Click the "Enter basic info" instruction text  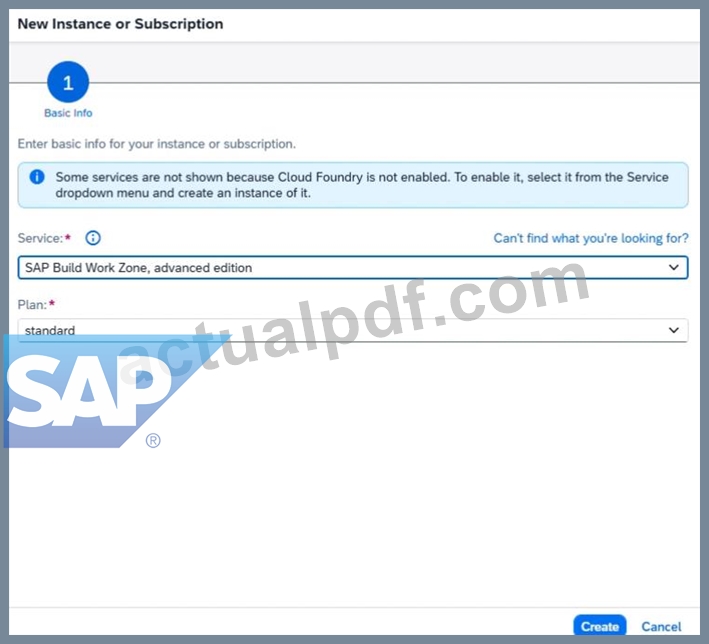[x=156, y=144]
